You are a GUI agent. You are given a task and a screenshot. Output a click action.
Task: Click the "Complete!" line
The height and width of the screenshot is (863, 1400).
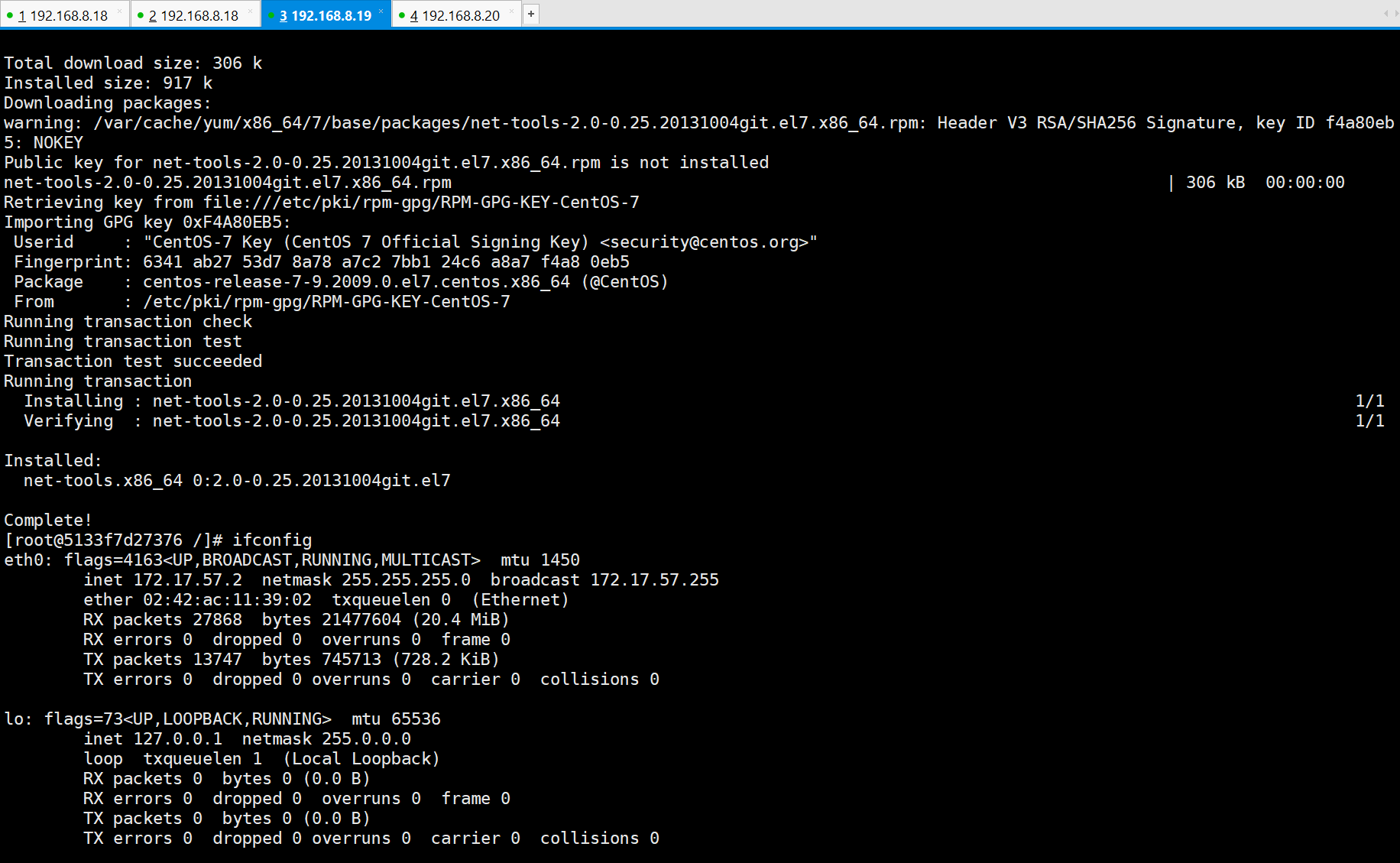[48, 521]
